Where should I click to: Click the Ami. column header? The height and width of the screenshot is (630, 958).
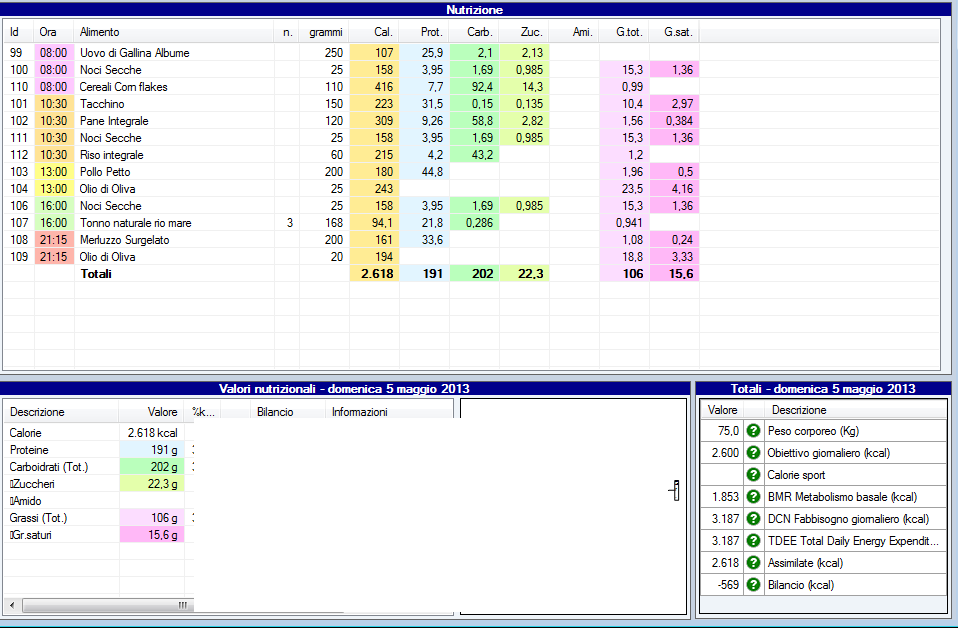click(x=574, y=32)
